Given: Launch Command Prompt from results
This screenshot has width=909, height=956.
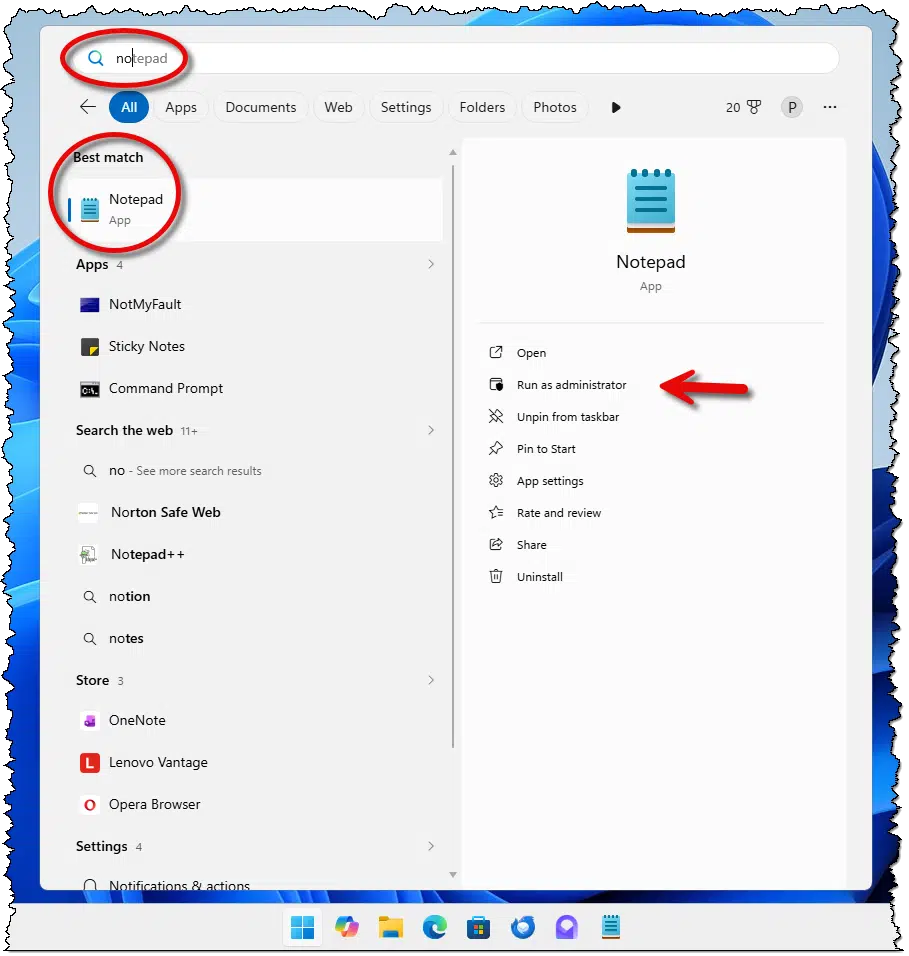Looking at the screenshot, I should pos(165,389).
